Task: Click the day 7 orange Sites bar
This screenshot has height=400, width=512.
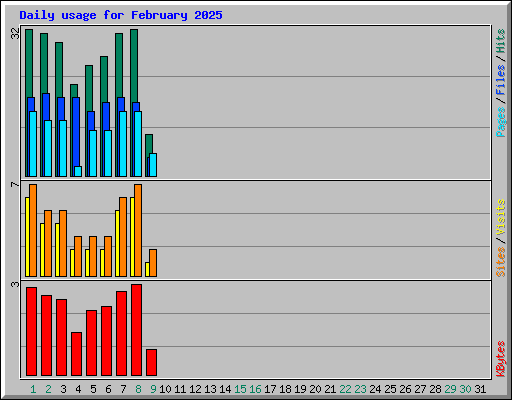Action: pyautogui.click(x=123, y=237)
